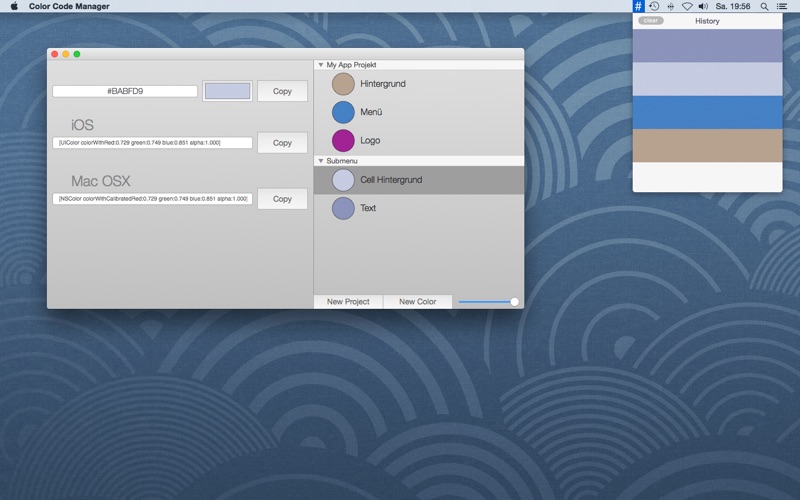800x500 pixels.
Task: Open the Notification Center list icon
Action: point(783,6)
